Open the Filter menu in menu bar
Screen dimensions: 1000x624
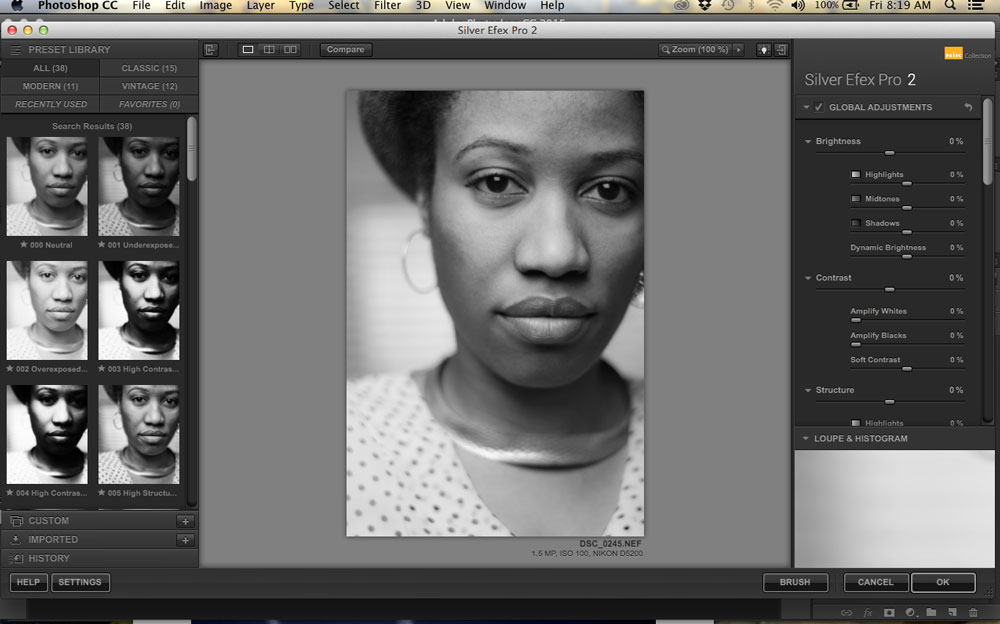387,6
